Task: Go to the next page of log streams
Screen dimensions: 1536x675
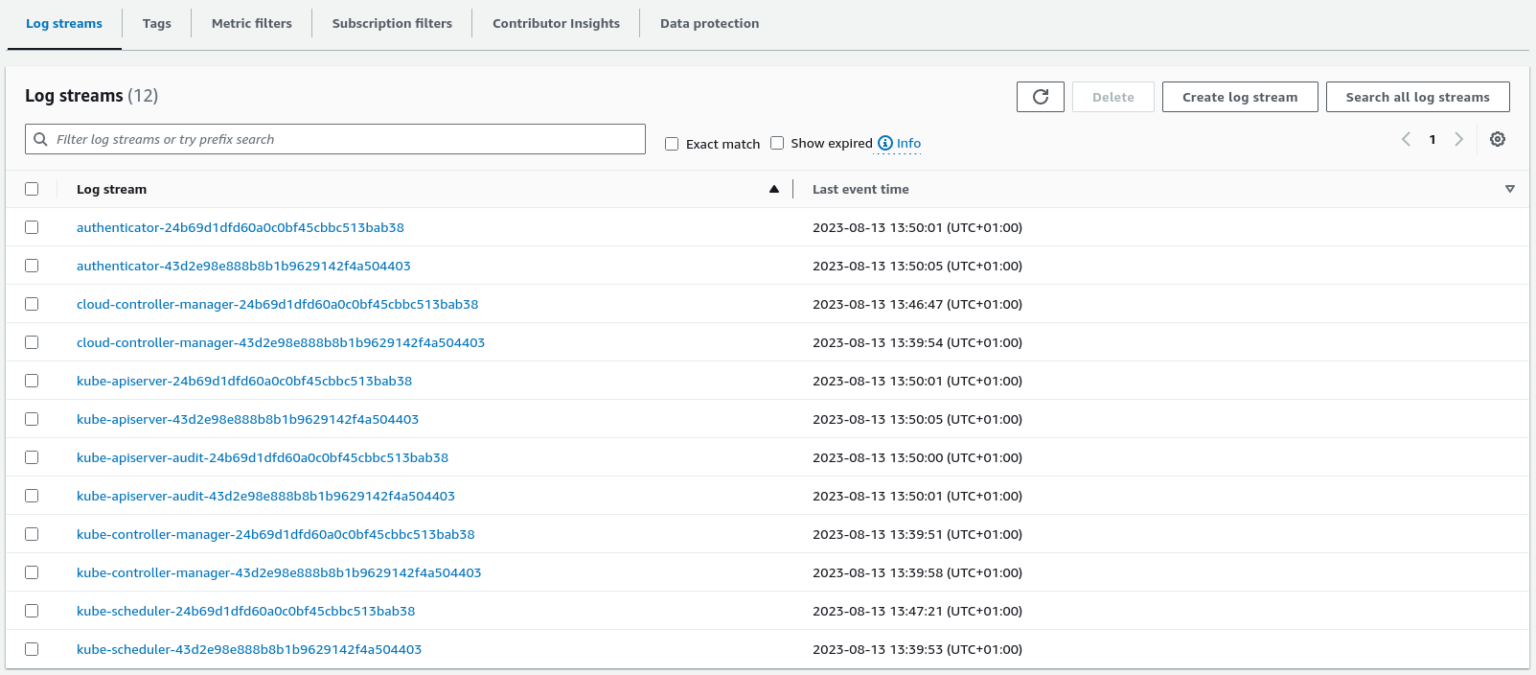Action: [1459, 139]
